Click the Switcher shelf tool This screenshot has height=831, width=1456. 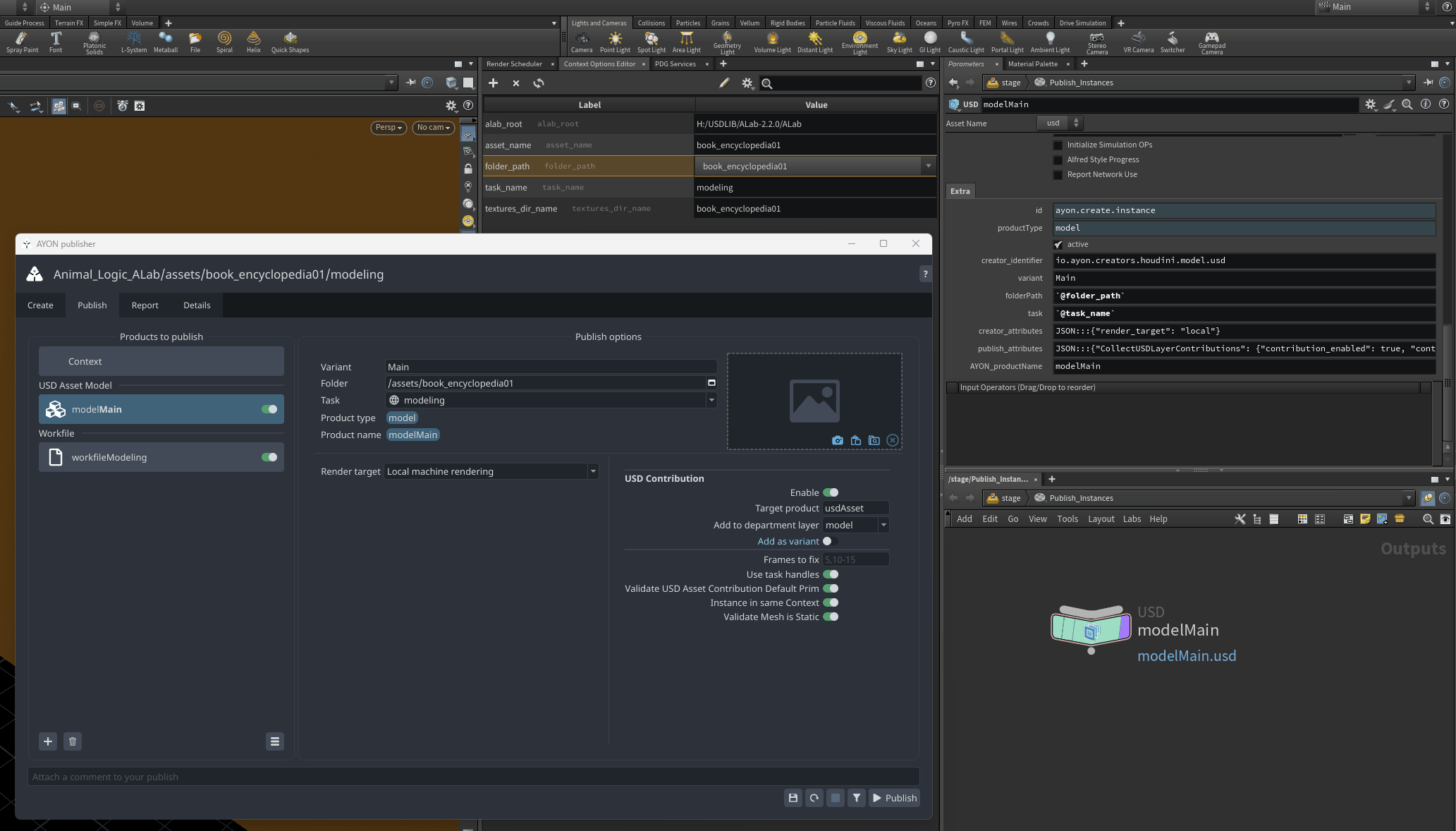(x=1173, y=42)
